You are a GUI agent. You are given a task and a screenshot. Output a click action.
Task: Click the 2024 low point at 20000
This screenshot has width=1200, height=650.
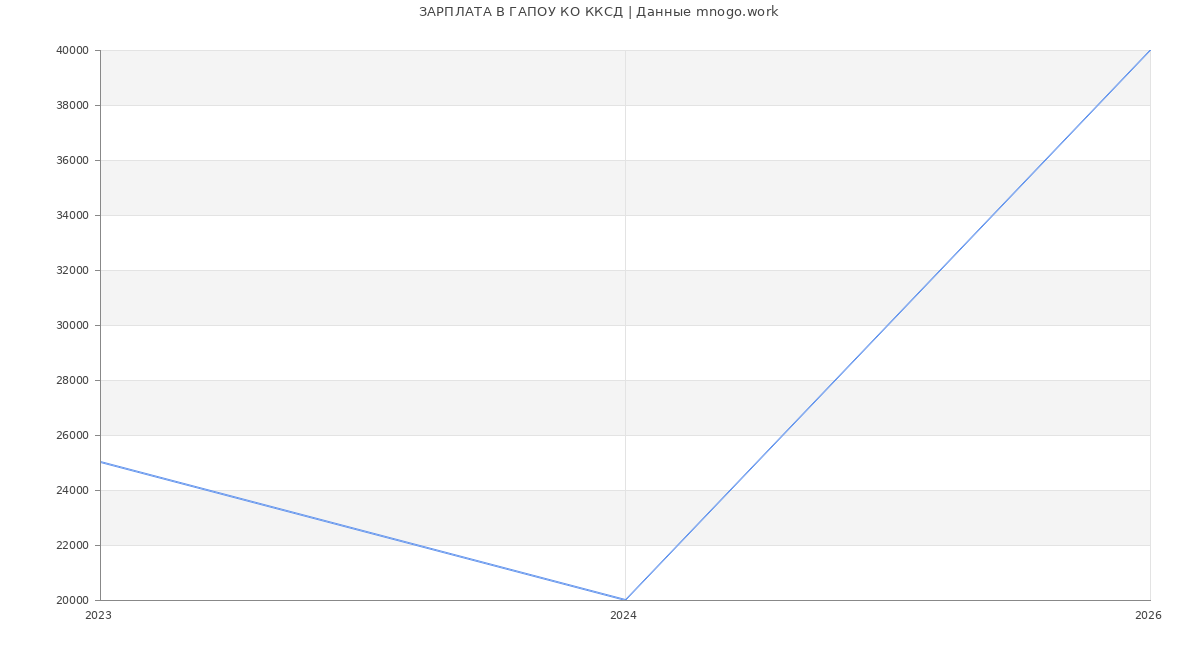[625, 600]
